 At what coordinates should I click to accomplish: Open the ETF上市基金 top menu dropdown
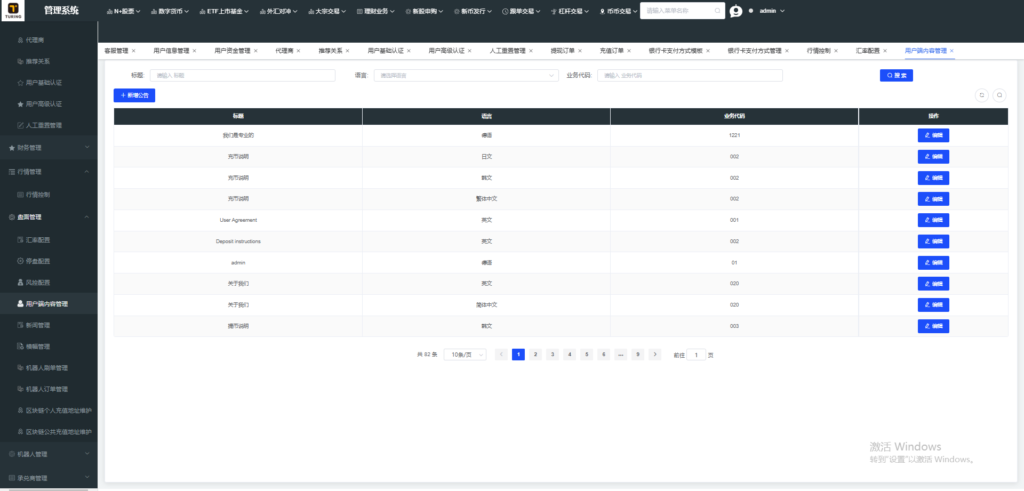(x=224, y=11)
